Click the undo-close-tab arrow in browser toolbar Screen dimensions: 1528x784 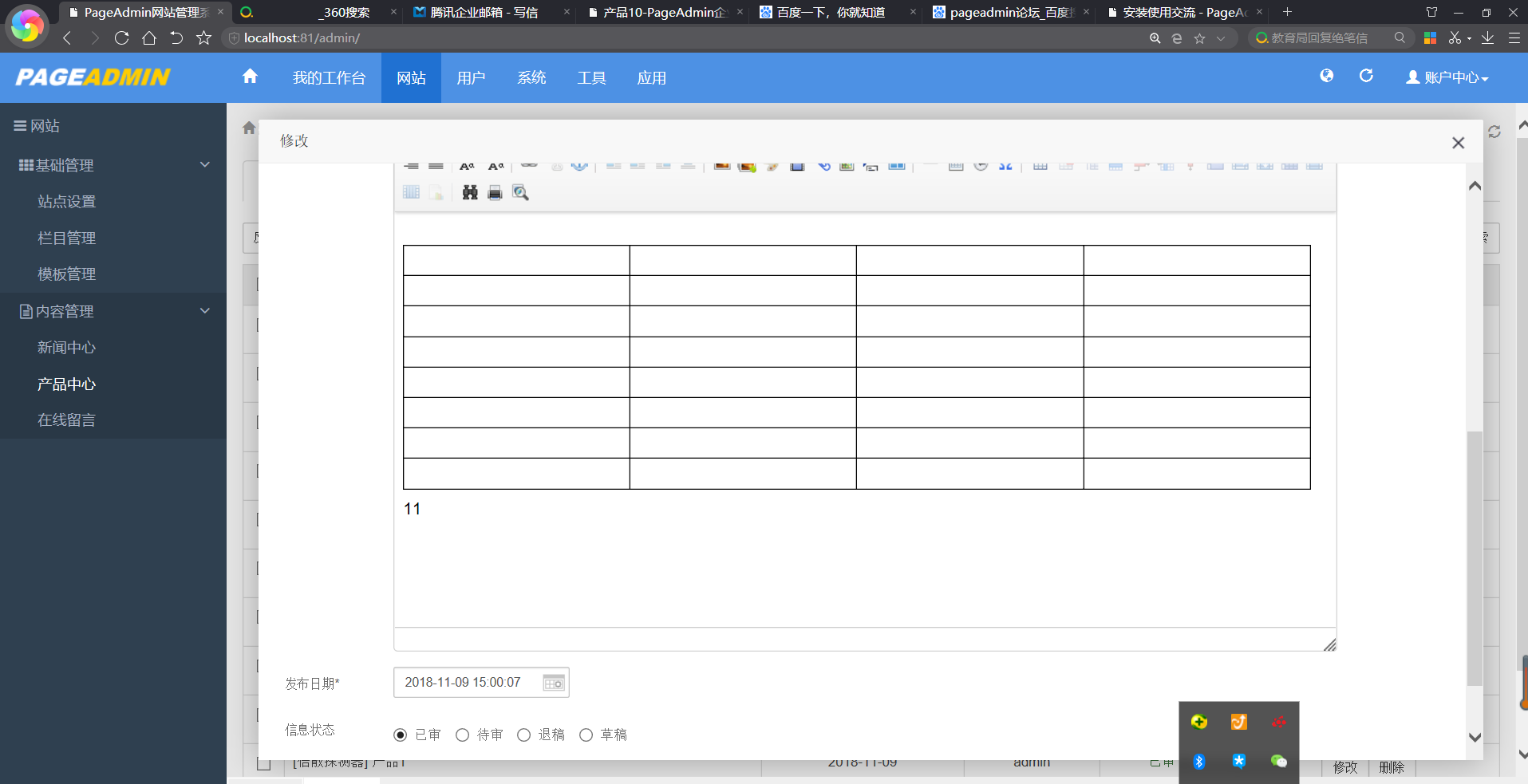pos(176,37)
